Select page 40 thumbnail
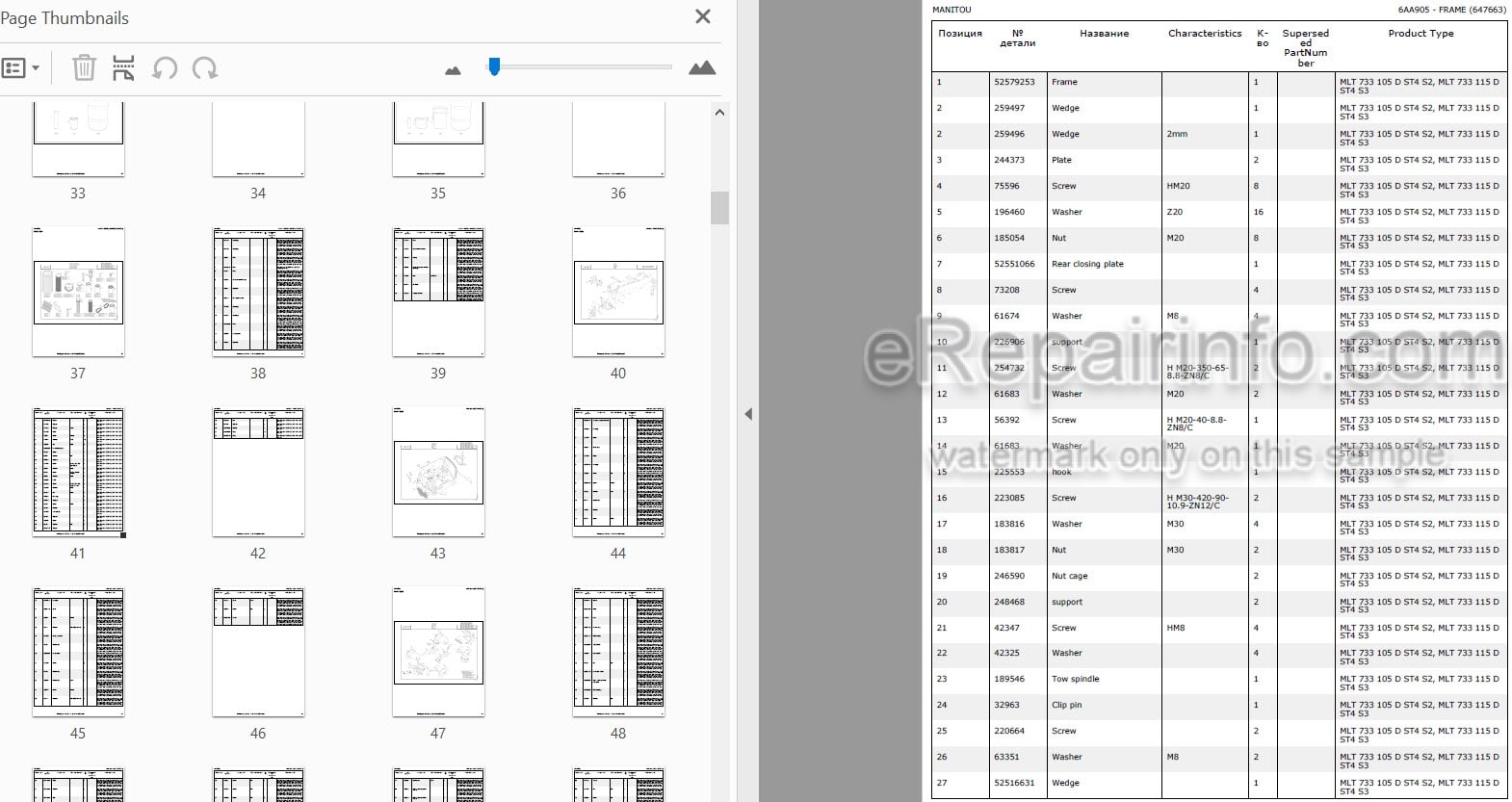Image resolution: width=1512 pixels, height=802 pixels. pos(618,292)
